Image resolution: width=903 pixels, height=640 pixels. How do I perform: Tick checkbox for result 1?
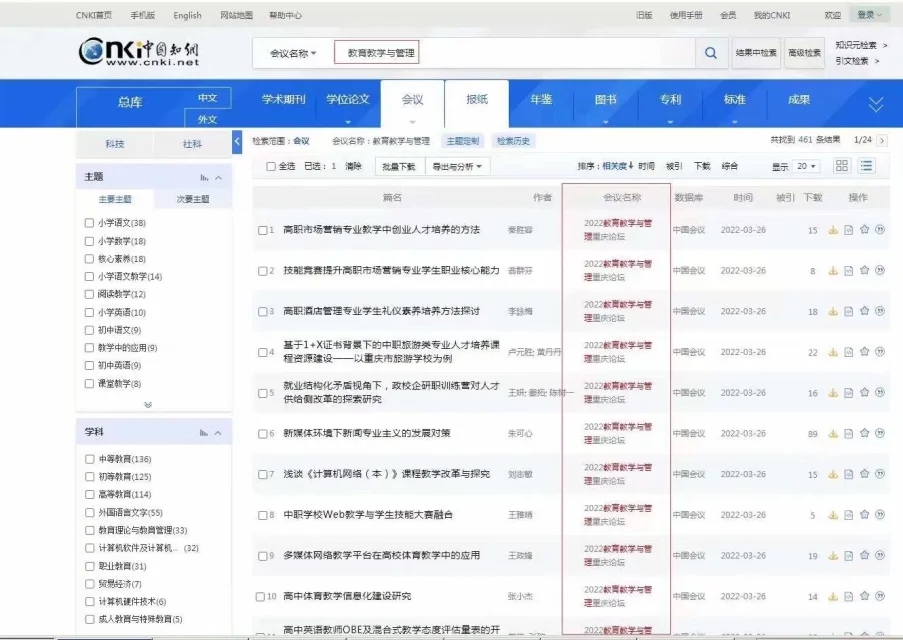pos(263,230)
